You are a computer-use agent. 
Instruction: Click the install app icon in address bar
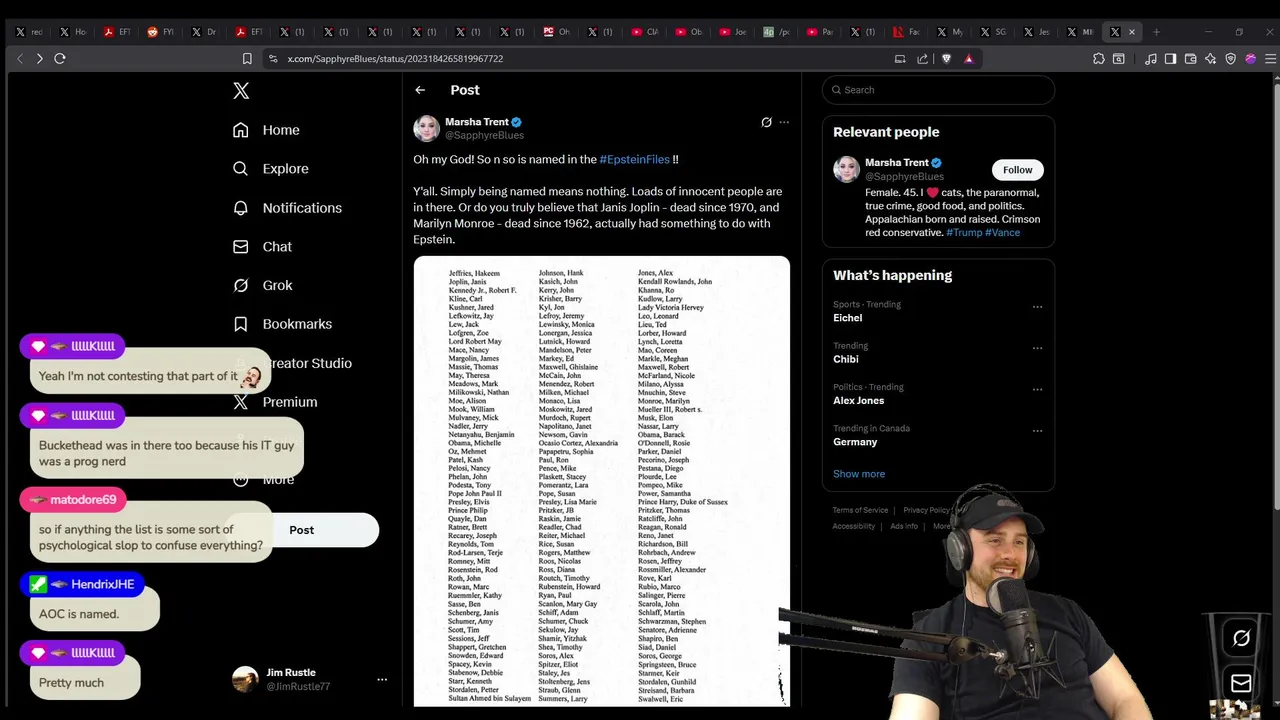900,59
